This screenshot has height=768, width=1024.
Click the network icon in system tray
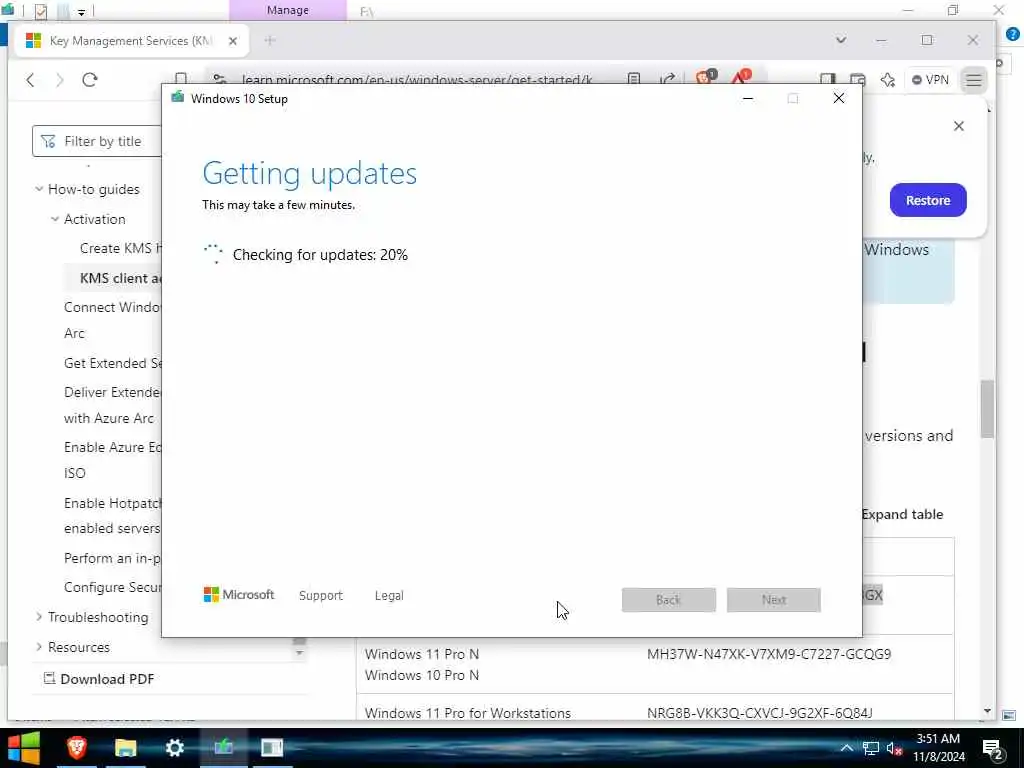(x=871, y=748)
